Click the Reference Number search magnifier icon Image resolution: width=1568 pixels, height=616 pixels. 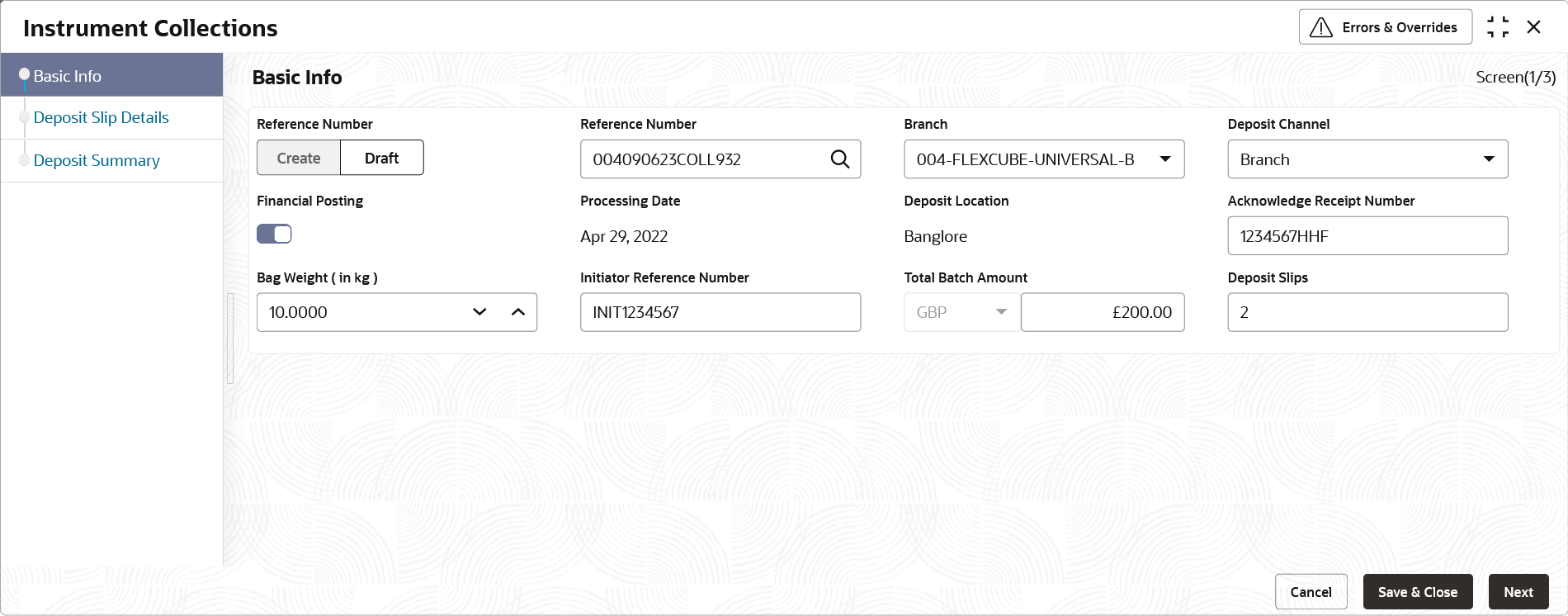tap(839, 159)
